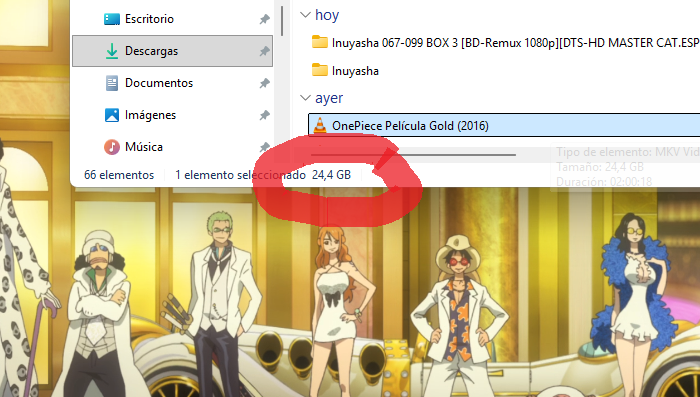Click the 1 elemento seleccionado status text

240,175
